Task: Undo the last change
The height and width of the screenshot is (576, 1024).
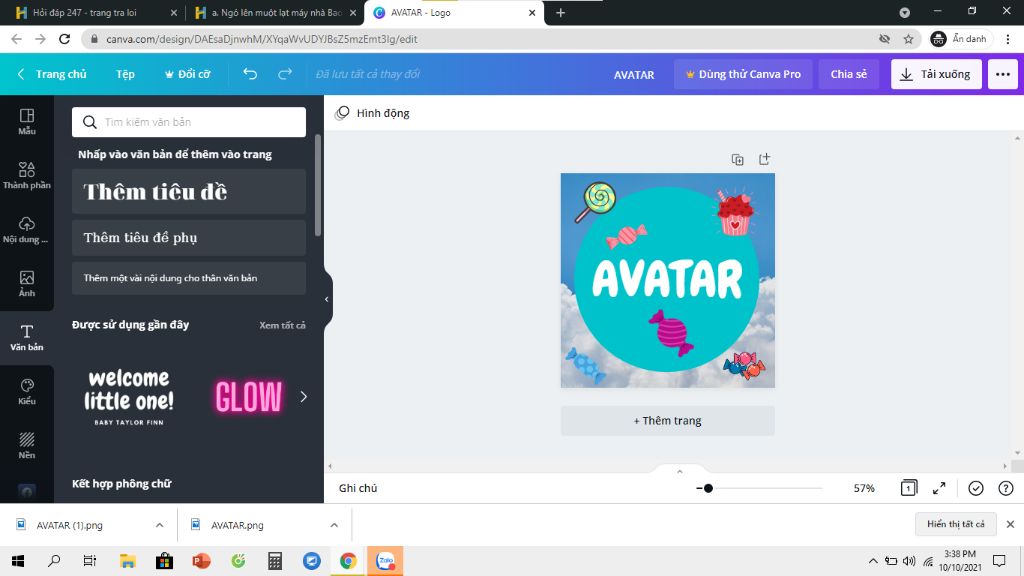Action: 250,74
